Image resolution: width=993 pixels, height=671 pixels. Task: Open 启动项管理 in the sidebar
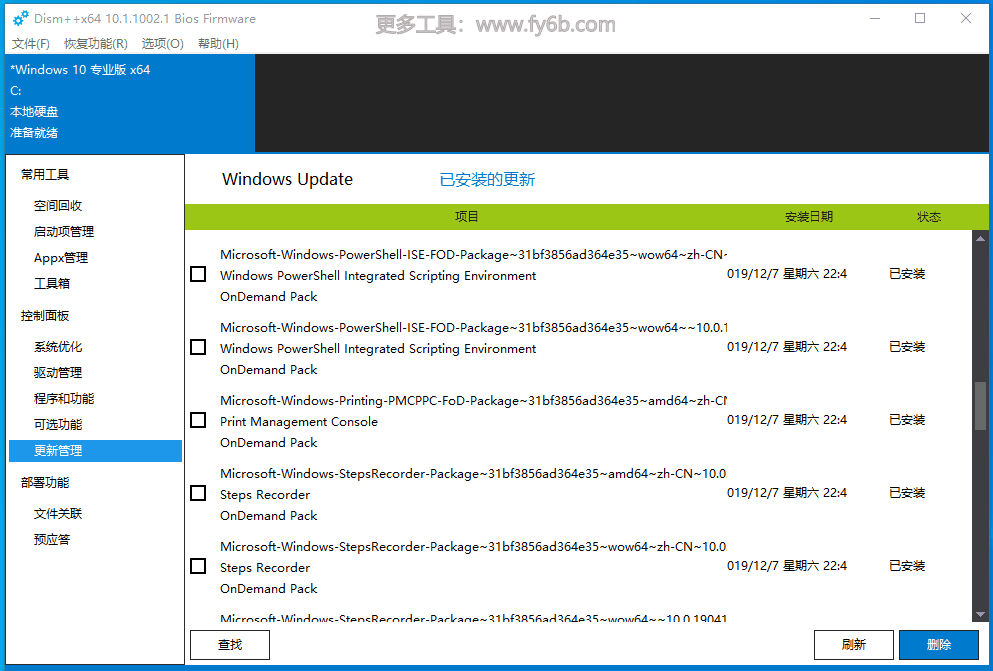click(x=63, y=232)
